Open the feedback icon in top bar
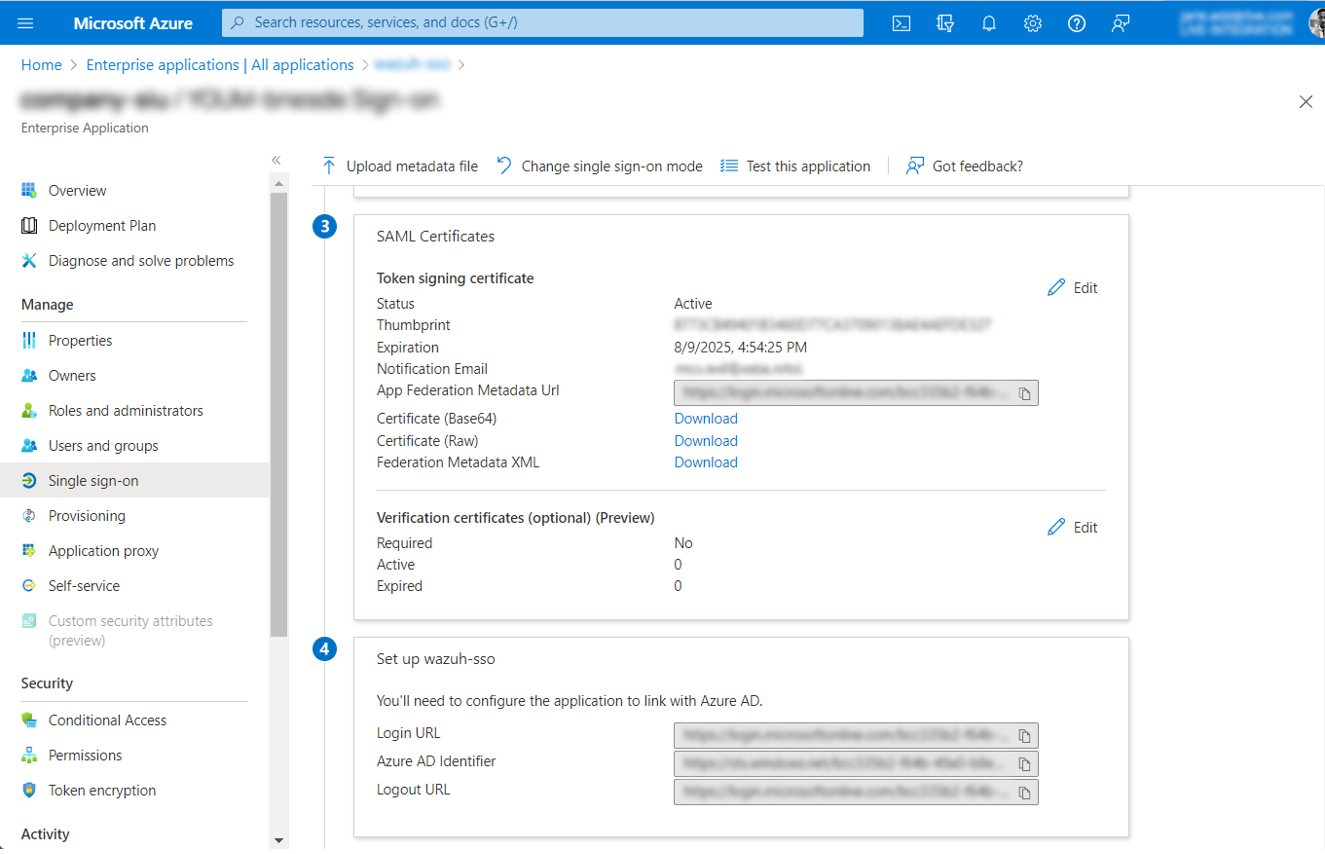The width and height of the screenshot is (1325, 854). 1120,23
